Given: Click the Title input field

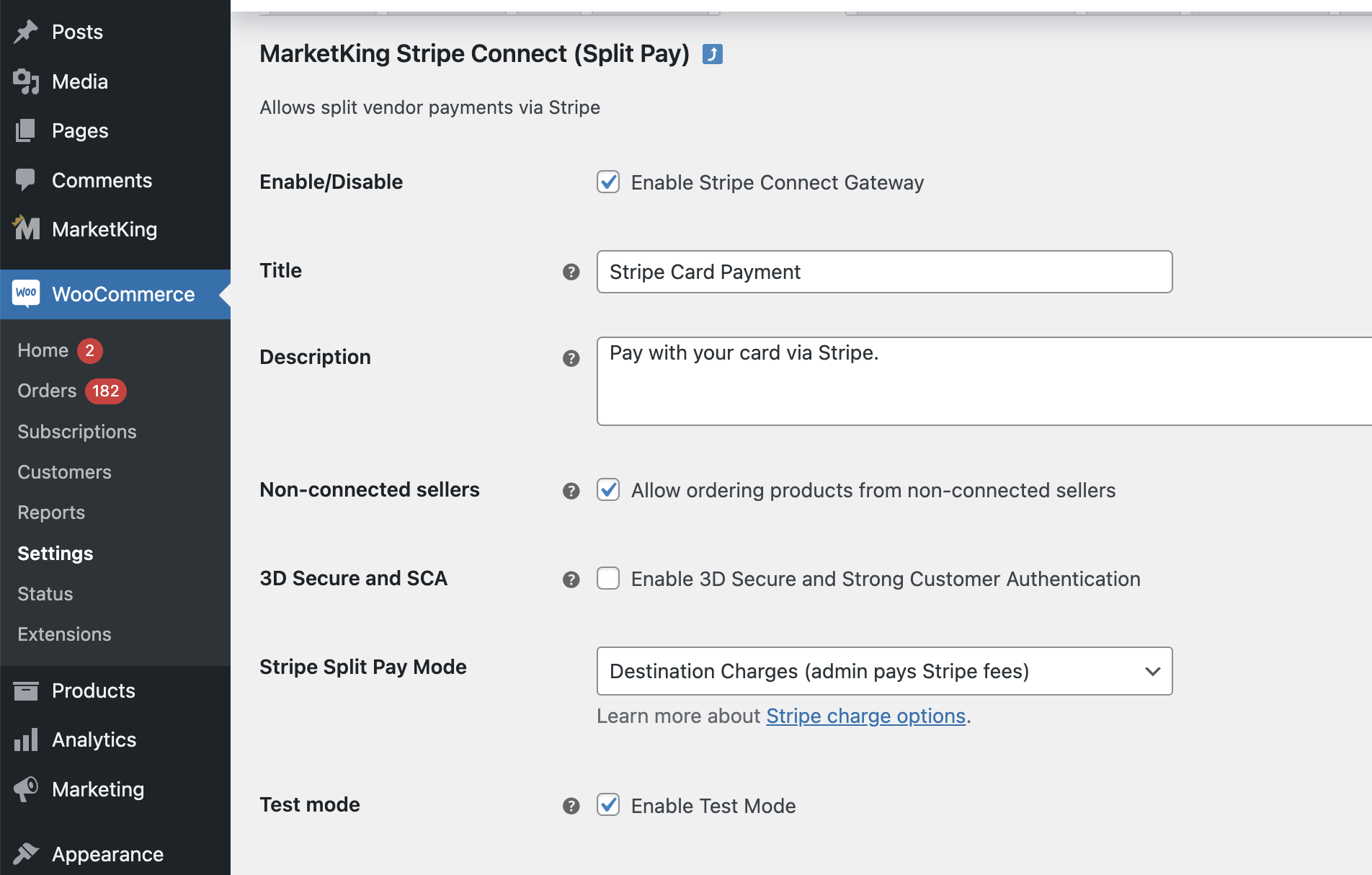Looking at the screenshot, I should pyautogui.click(x=884, y=272).
